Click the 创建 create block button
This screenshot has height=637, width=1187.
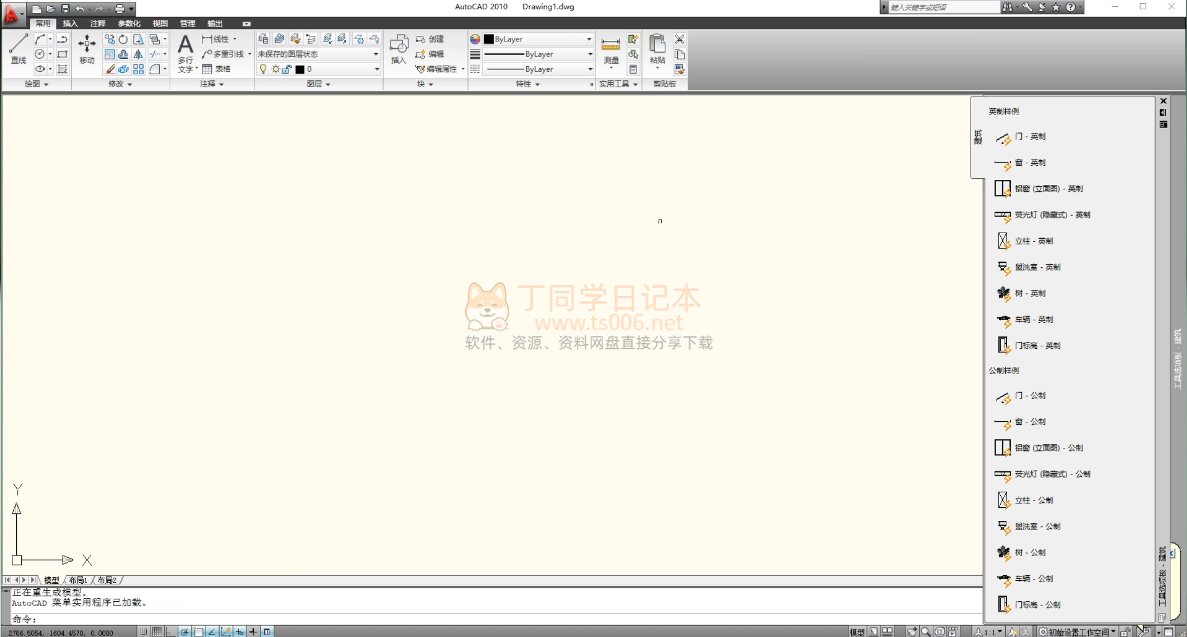pos(430,39)
